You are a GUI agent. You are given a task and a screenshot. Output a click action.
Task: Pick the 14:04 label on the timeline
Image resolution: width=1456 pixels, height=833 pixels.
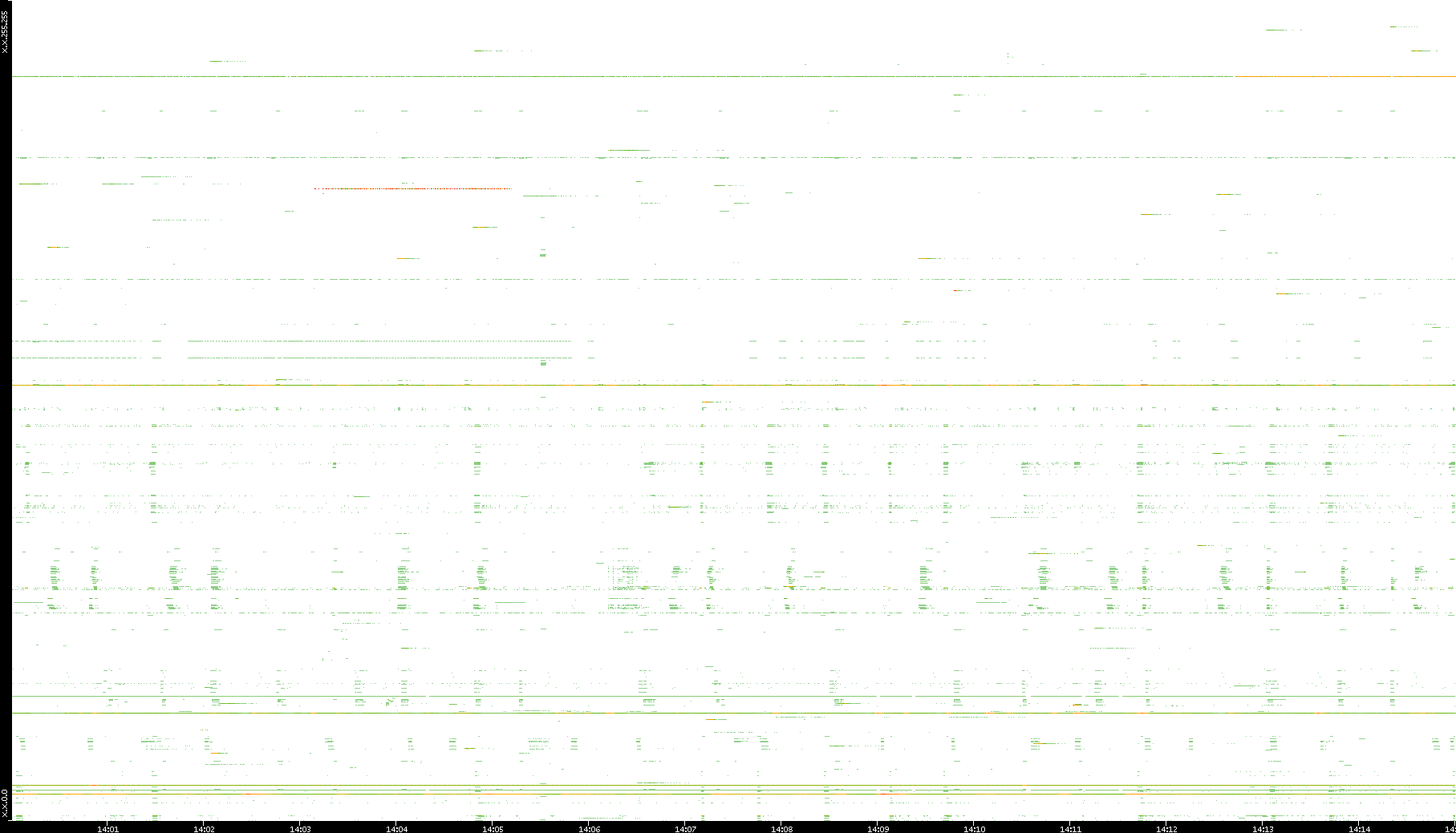click(x=396, y=829)
